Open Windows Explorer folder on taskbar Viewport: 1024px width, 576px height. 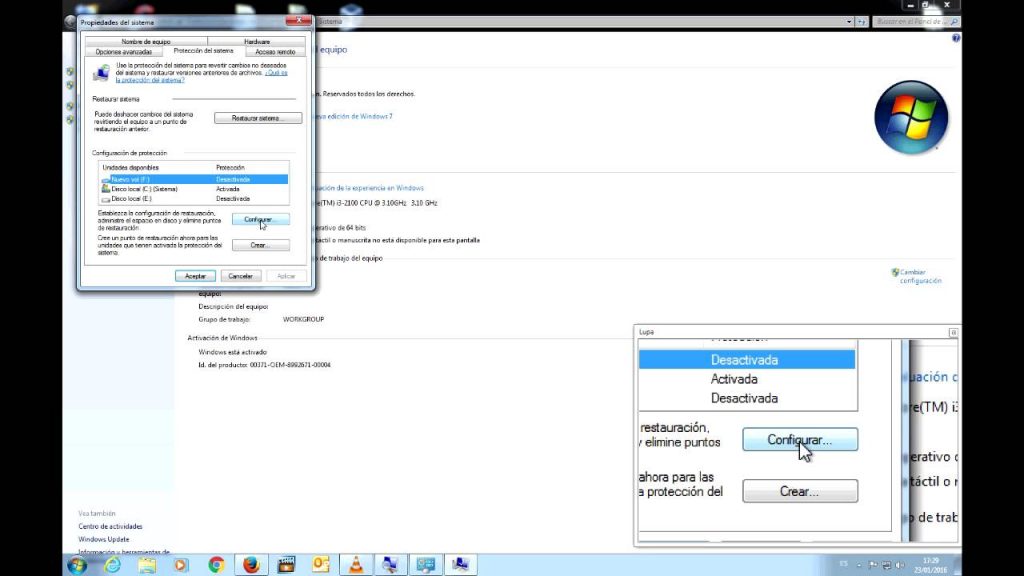tap(147, 565)
